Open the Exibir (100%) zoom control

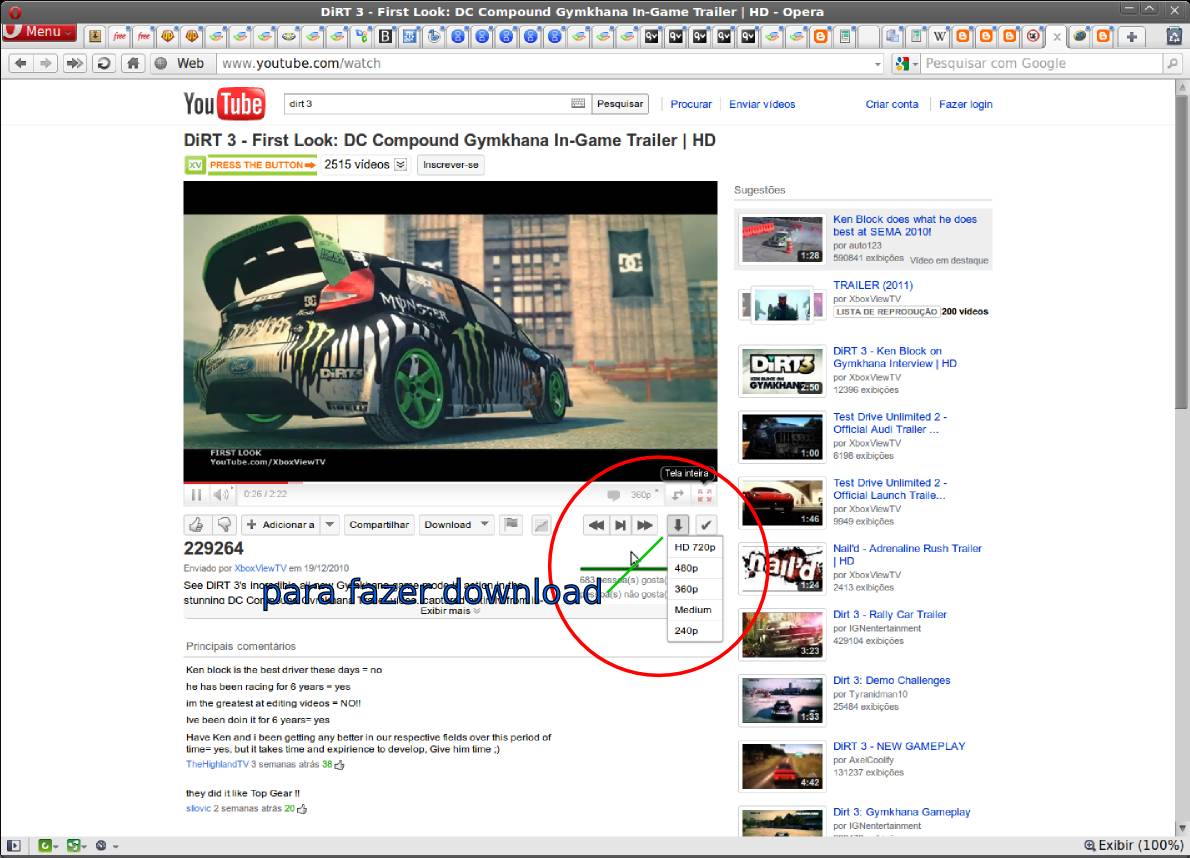click(x=1133, y=845)
